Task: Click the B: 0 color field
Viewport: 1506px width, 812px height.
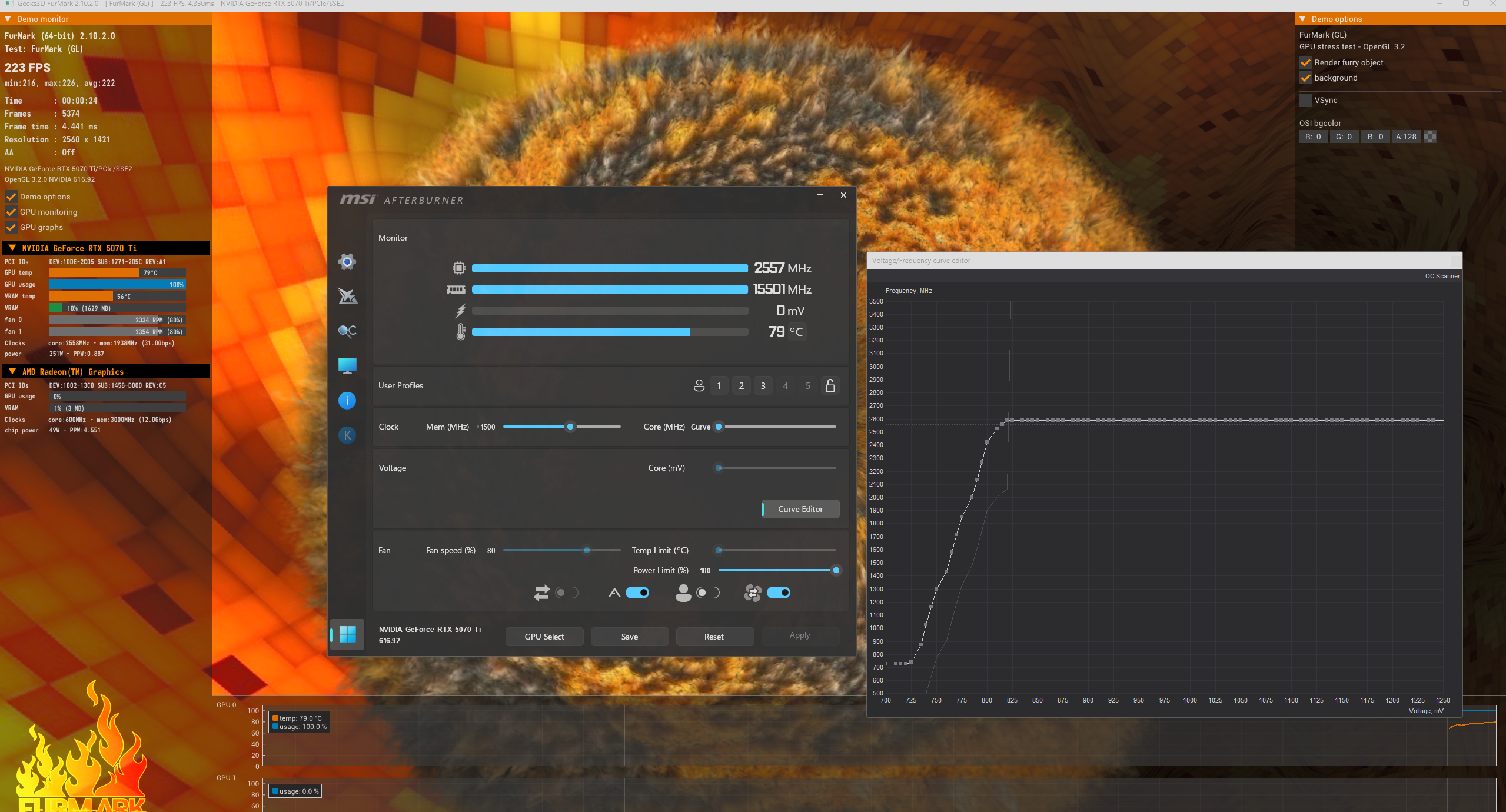Action: 1375,137
